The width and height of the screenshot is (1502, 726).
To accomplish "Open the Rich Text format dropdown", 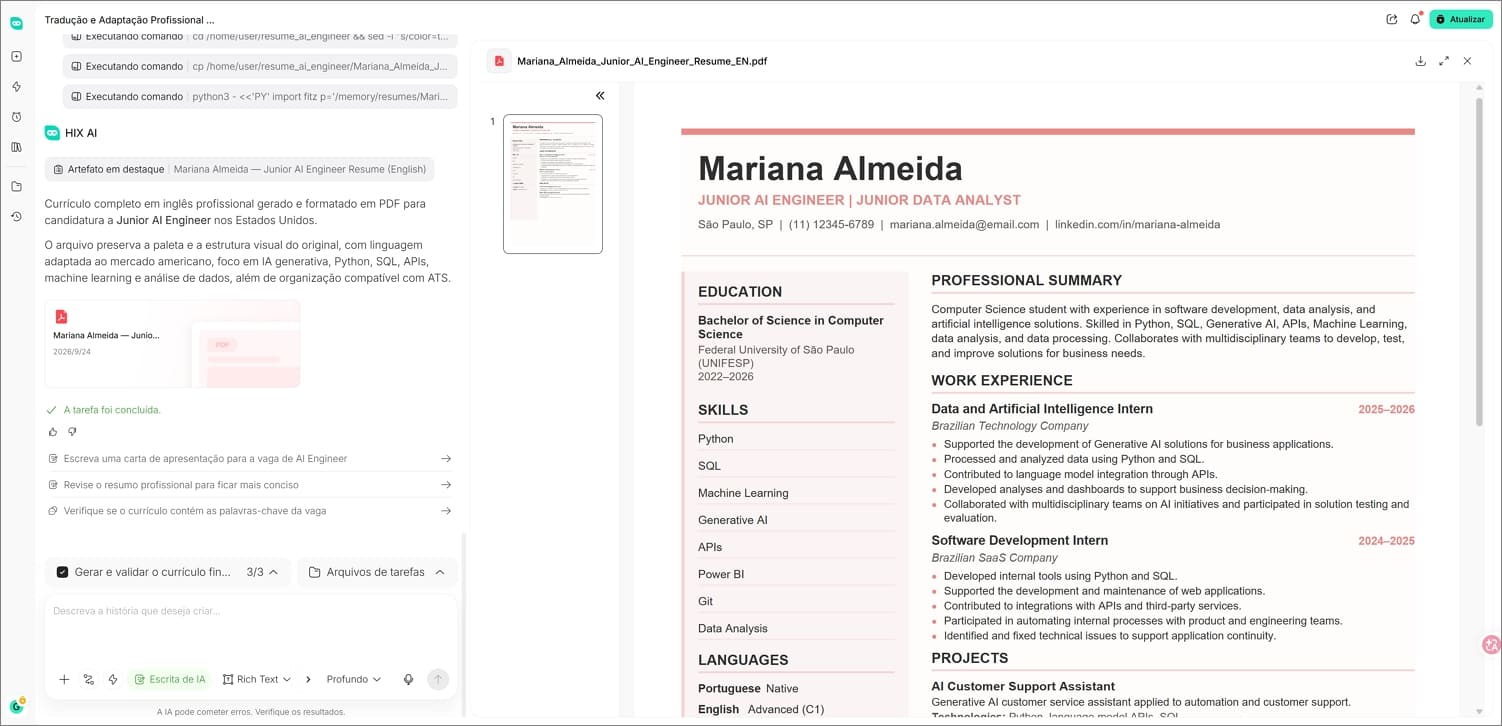I will pos(257,679).
